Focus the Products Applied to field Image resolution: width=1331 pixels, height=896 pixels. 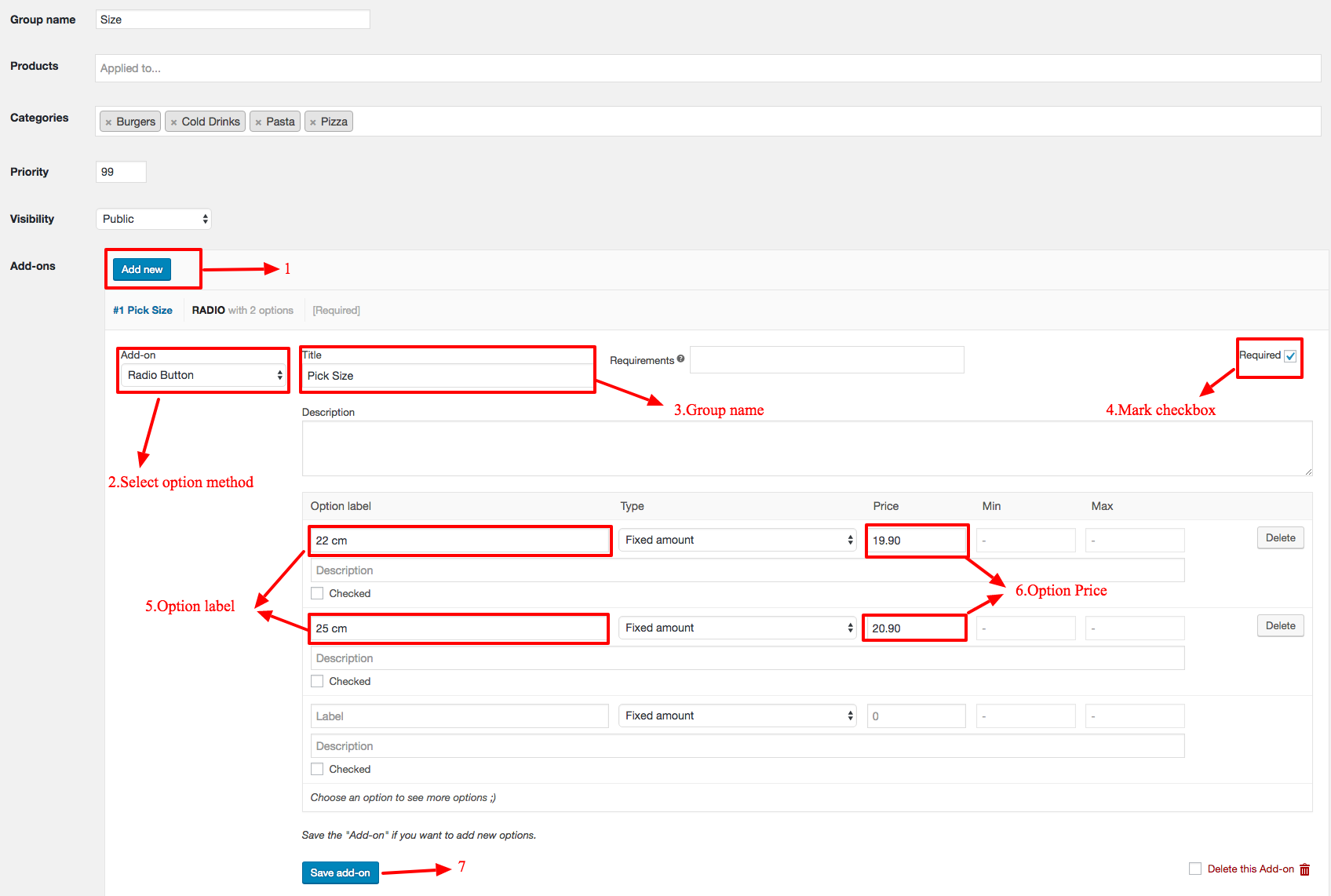coord(708,68)
